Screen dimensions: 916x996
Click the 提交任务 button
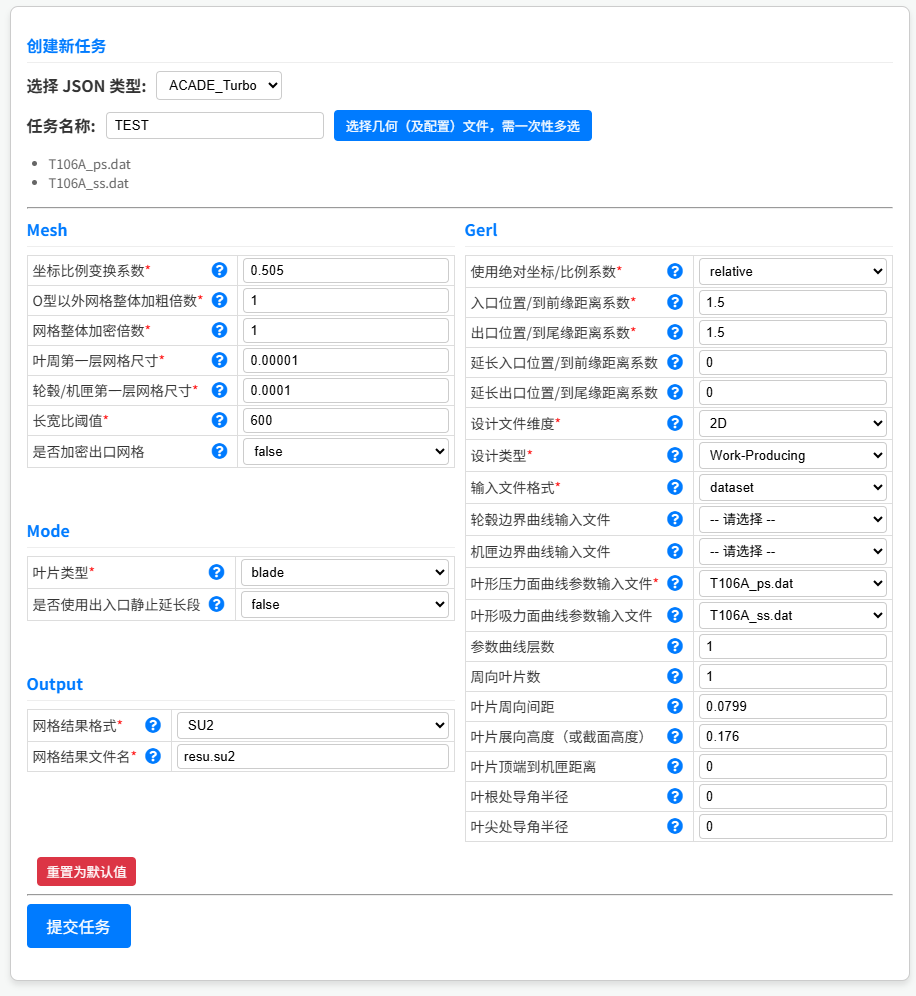[x=78, y=926]
